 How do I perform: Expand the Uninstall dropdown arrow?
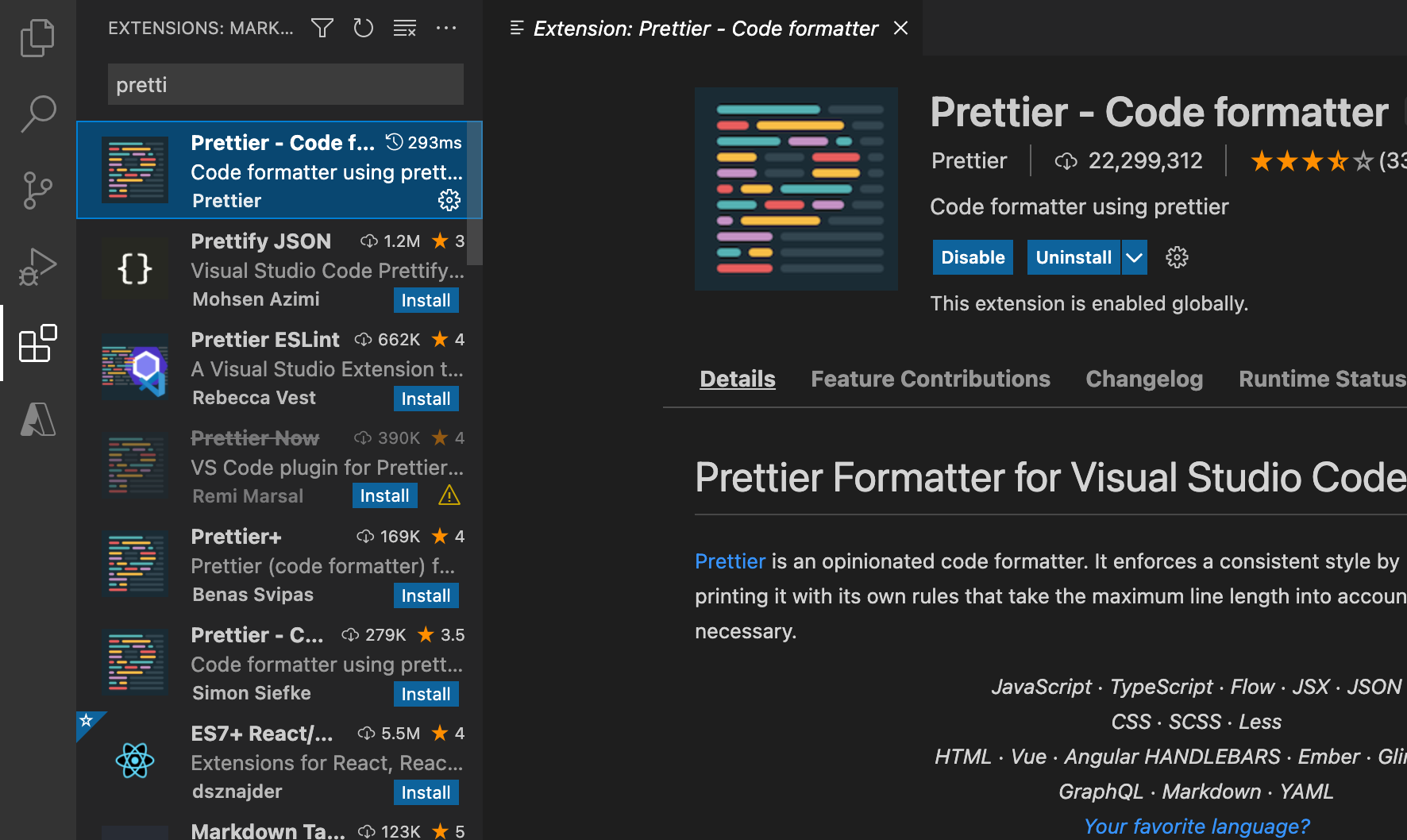pos(1134,257)
